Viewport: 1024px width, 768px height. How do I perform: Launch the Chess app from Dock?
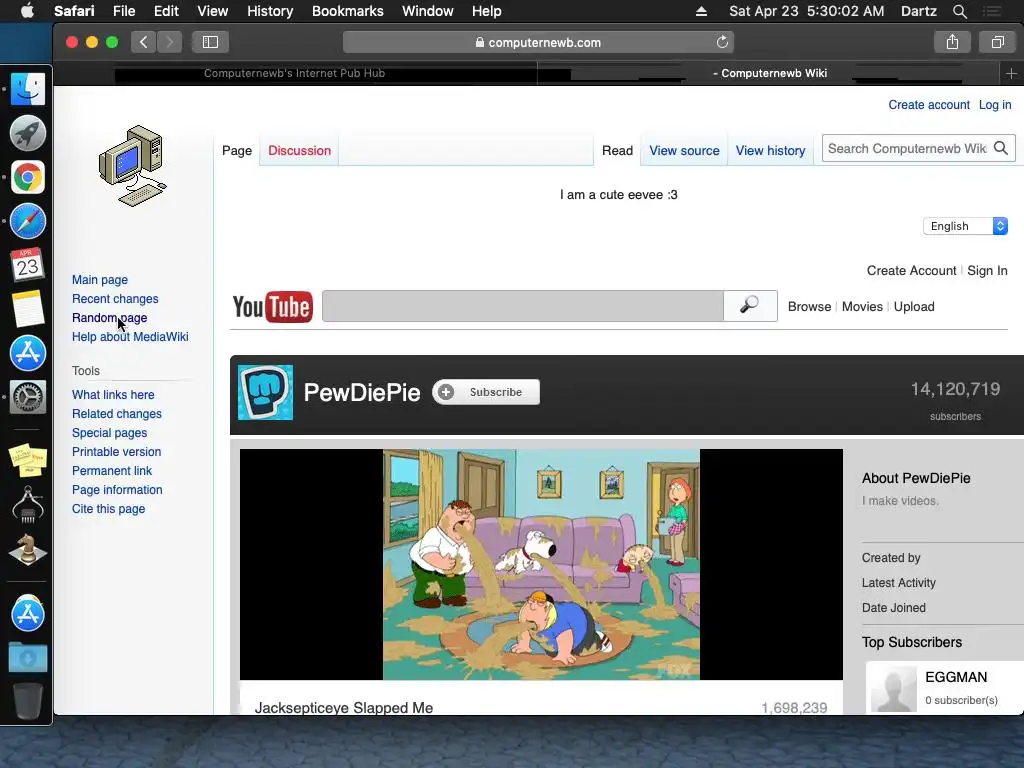tap(27, 549)
